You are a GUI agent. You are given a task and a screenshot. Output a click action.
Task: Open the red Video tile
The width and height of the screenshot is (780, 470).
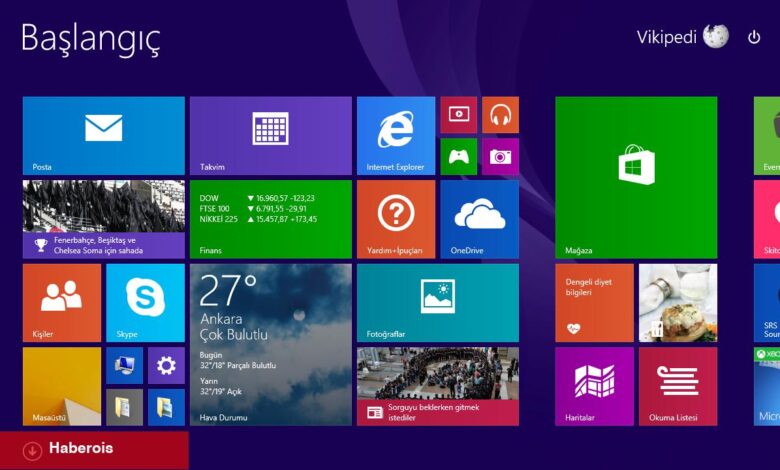tap(459, 115)
